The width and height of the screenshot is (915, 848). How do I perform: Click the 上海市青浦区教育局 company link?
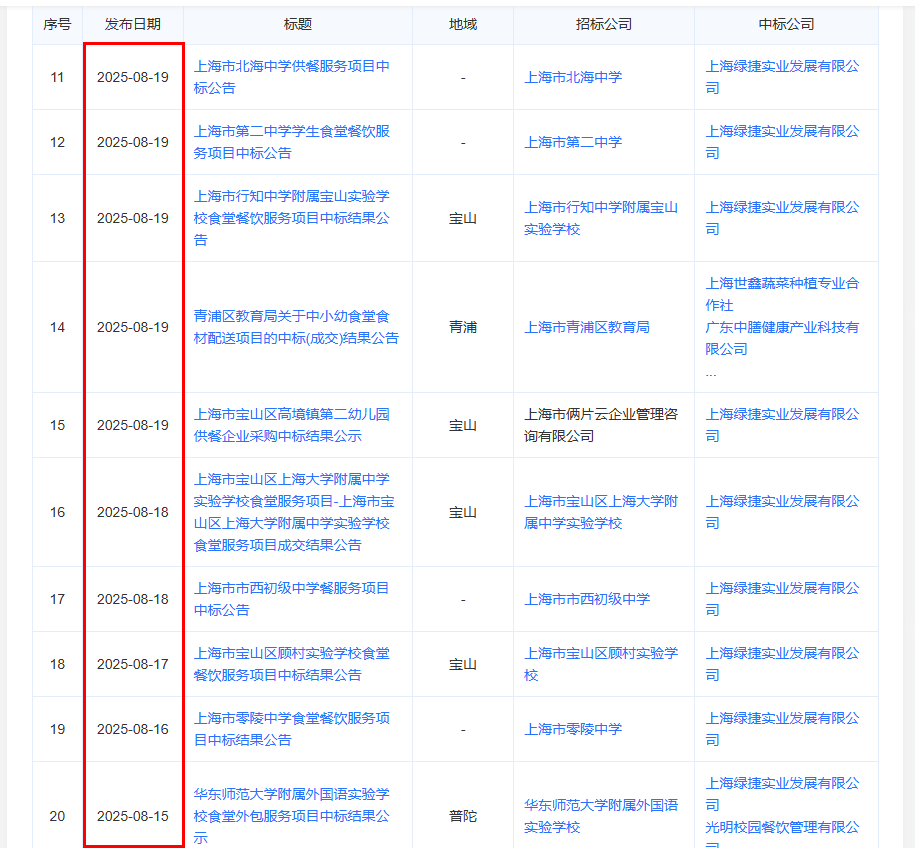[587, 327]
